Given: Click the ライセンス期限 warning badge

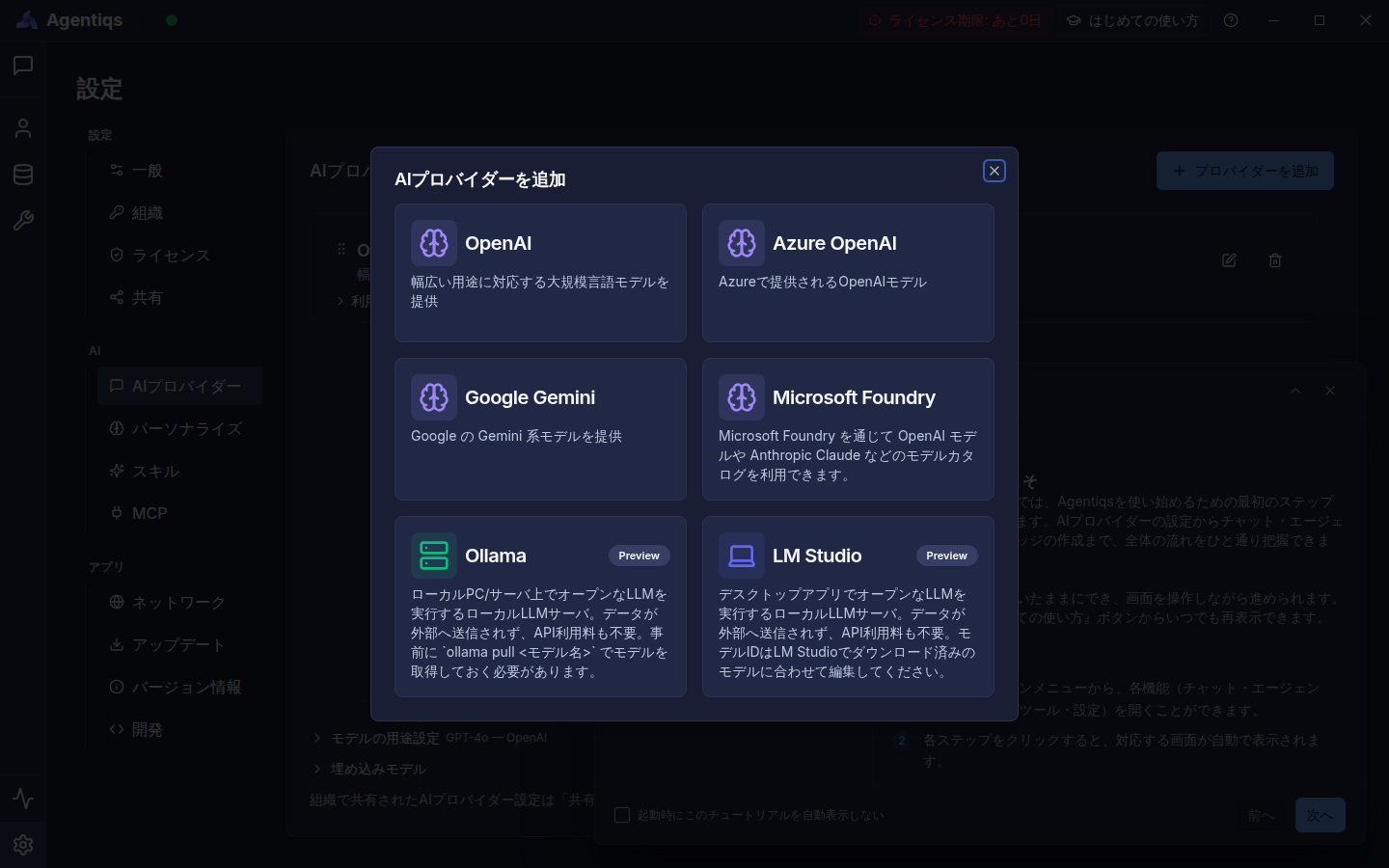Looking at the screenshot, I should click(x=955, y=20).
